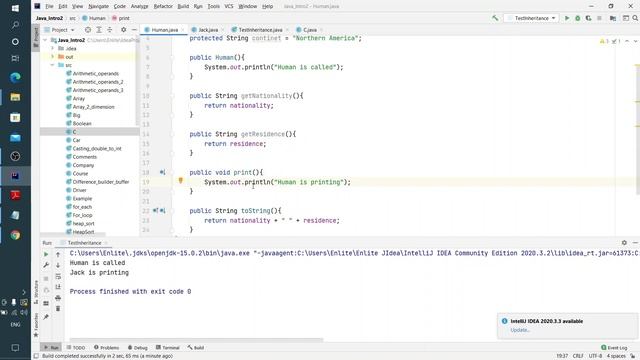The width and height of the screenshot is (640, 360).
Task: Open Search Everywhere magnifier icon
Action: (x=635, y=18)
